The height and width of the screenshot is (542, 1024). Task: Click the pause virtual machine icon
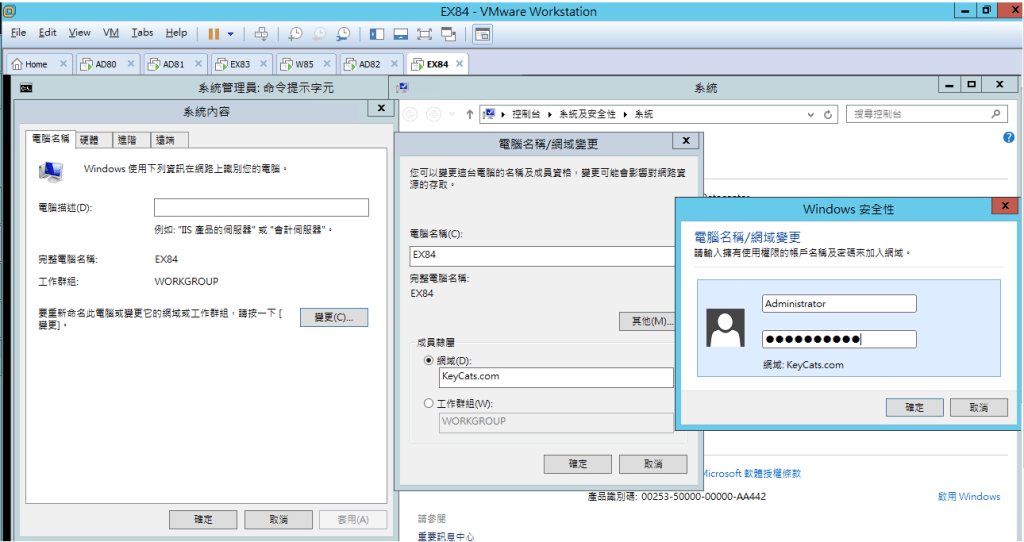click(213, 33)
